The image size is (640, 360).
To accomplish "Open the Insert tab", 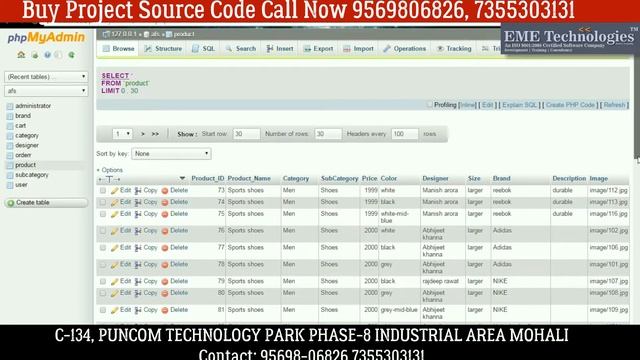I will point(280,49).
